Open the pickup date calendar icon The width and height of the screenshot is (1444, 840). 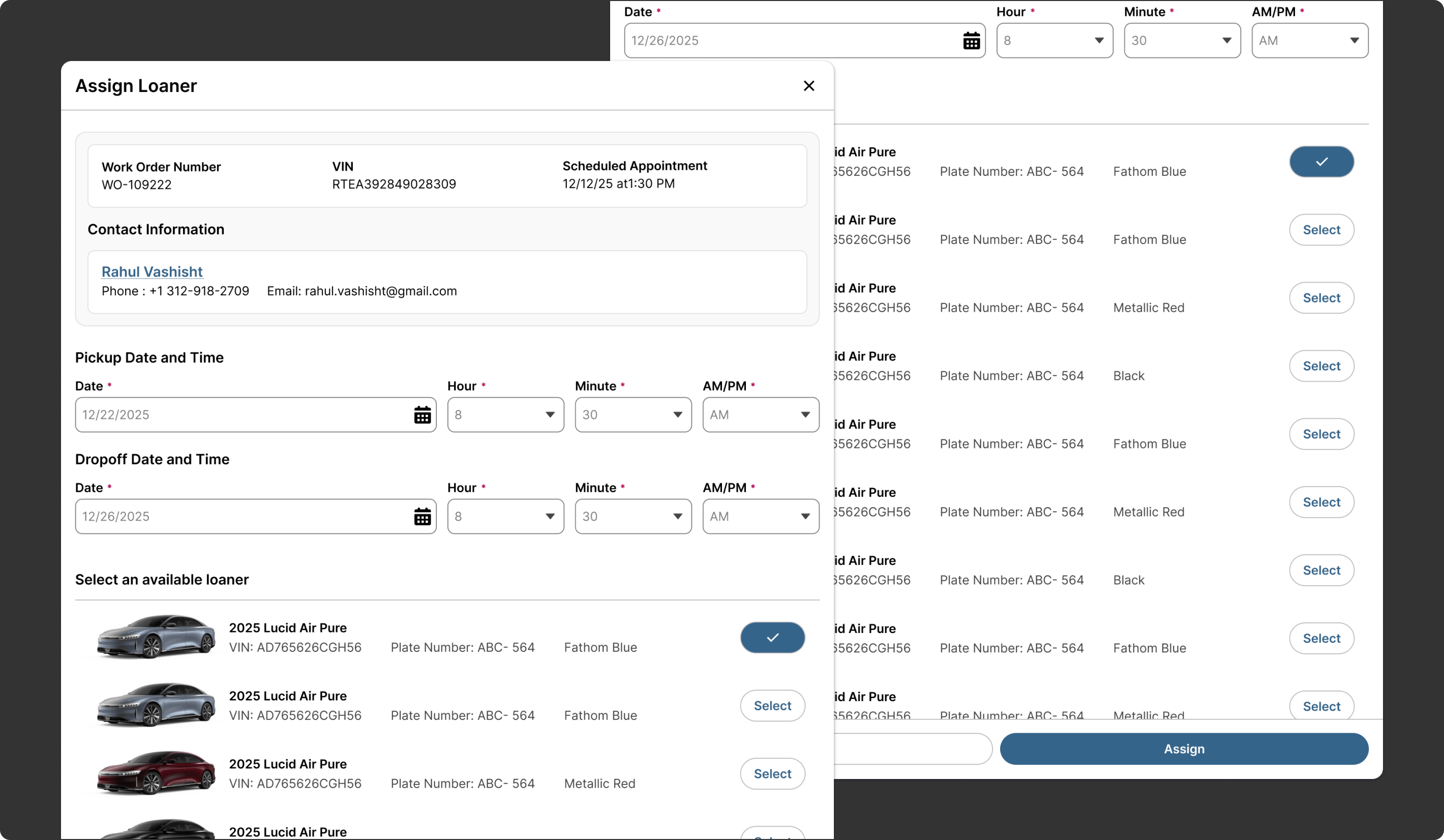[x=423, y=415]
